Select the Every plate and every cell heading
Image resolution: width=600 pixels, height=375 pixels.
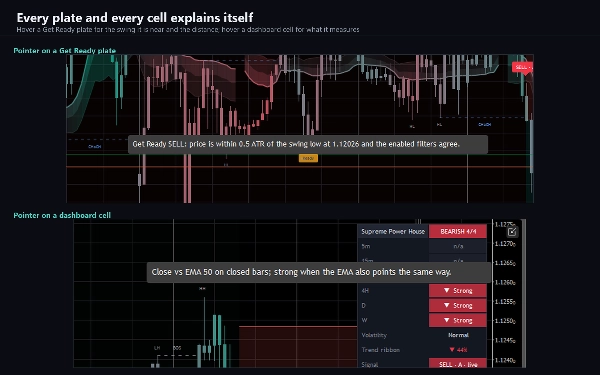tap(135, 18)
